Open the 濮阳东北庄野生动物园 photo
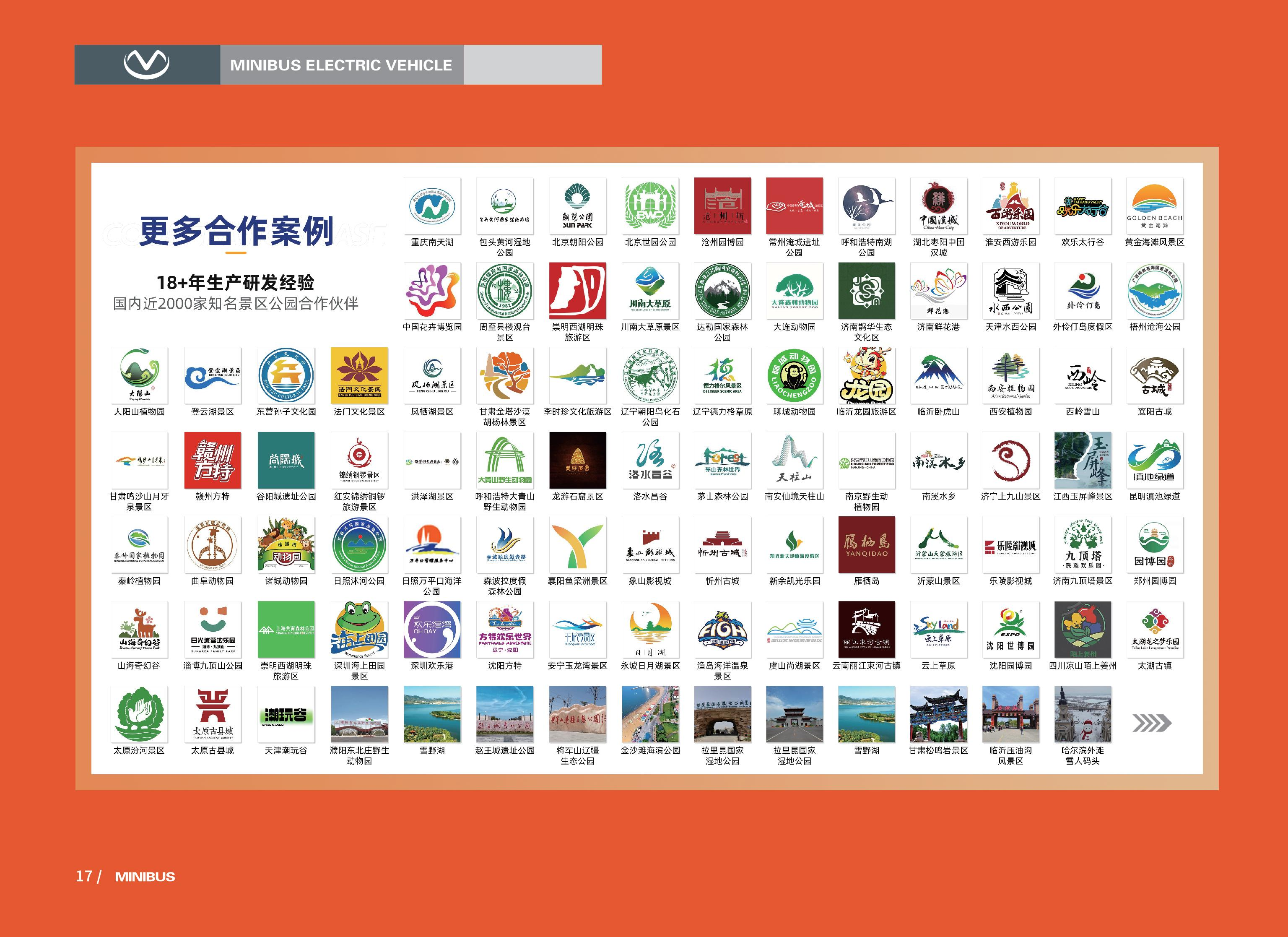This screenshot has height=937, width=1288. click(359, 714)
